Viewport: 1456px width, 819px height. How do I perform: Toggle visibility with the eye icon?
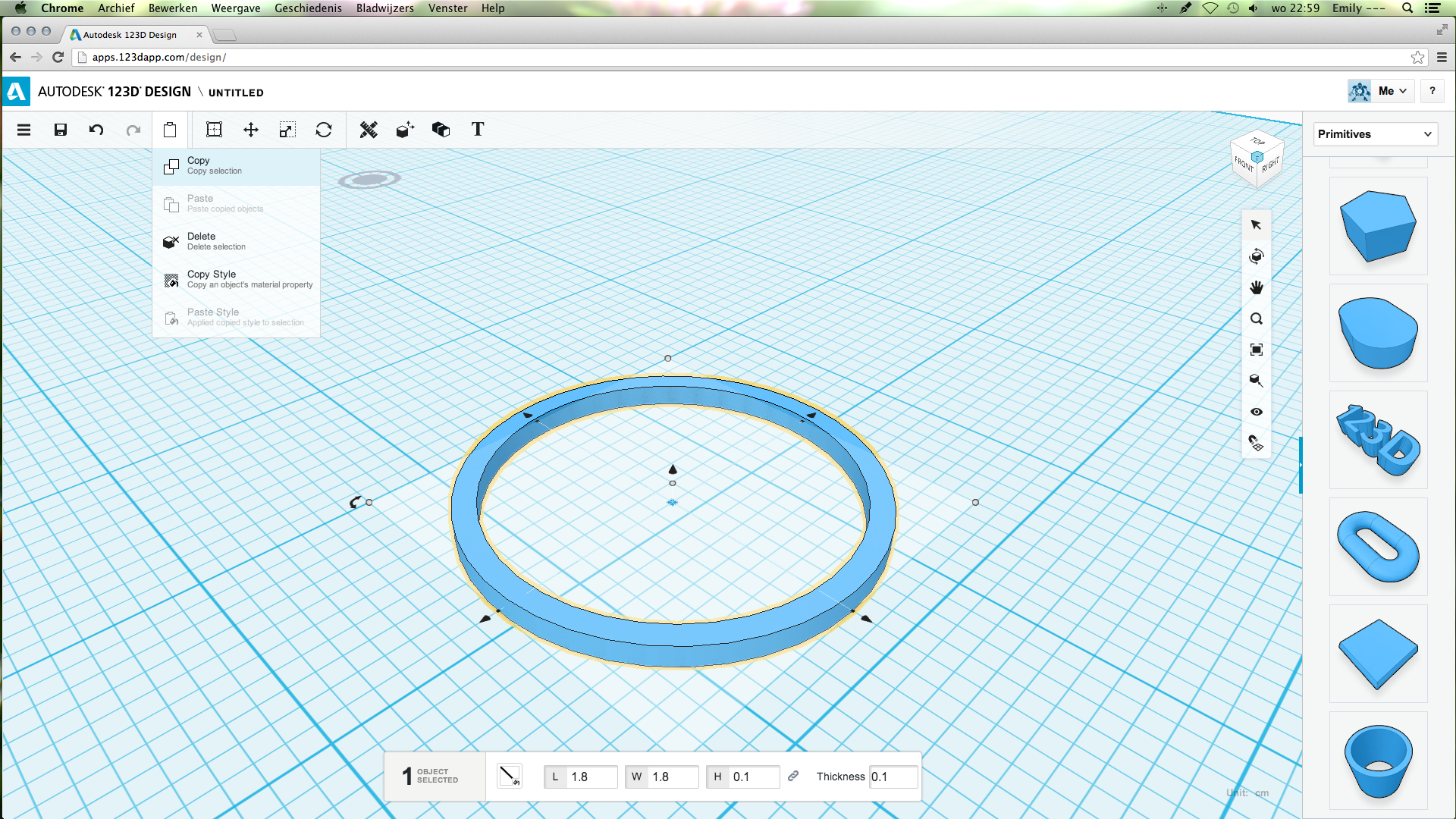(1257, 412)
